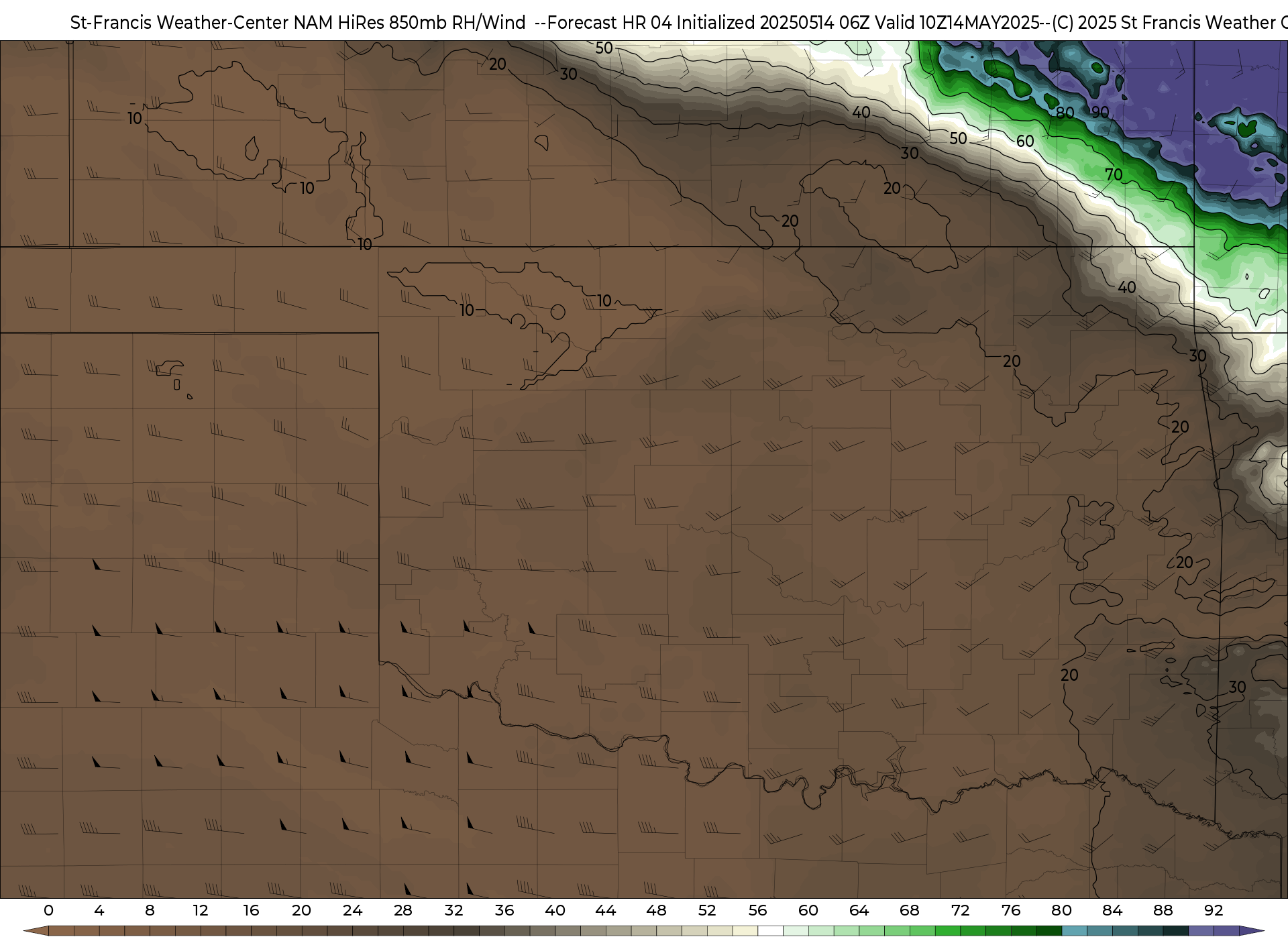Click the '48' tick label on the colorbar

[656, 910]
